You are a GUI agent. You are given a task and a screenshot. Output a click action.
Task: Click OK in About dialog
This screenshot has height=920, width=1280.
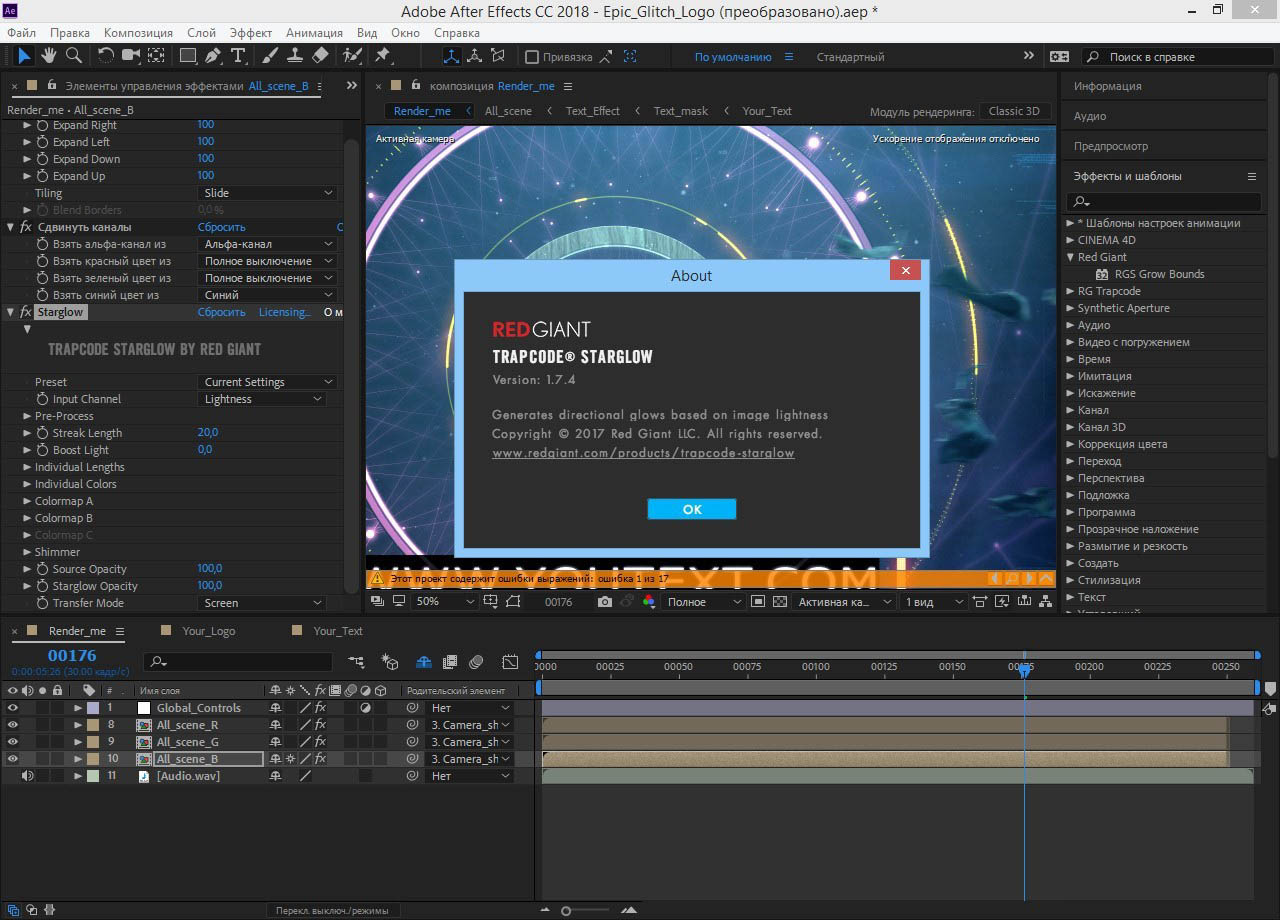pyautogui.click(x=692, y=509)
